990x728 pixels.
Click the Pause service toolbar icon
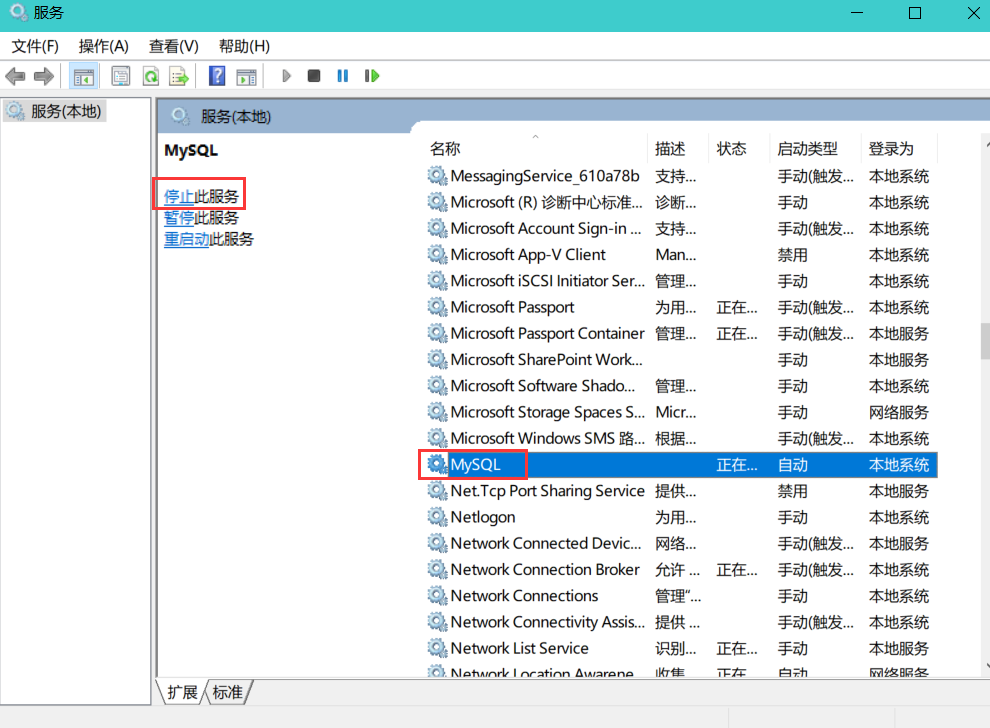[342, 76]
